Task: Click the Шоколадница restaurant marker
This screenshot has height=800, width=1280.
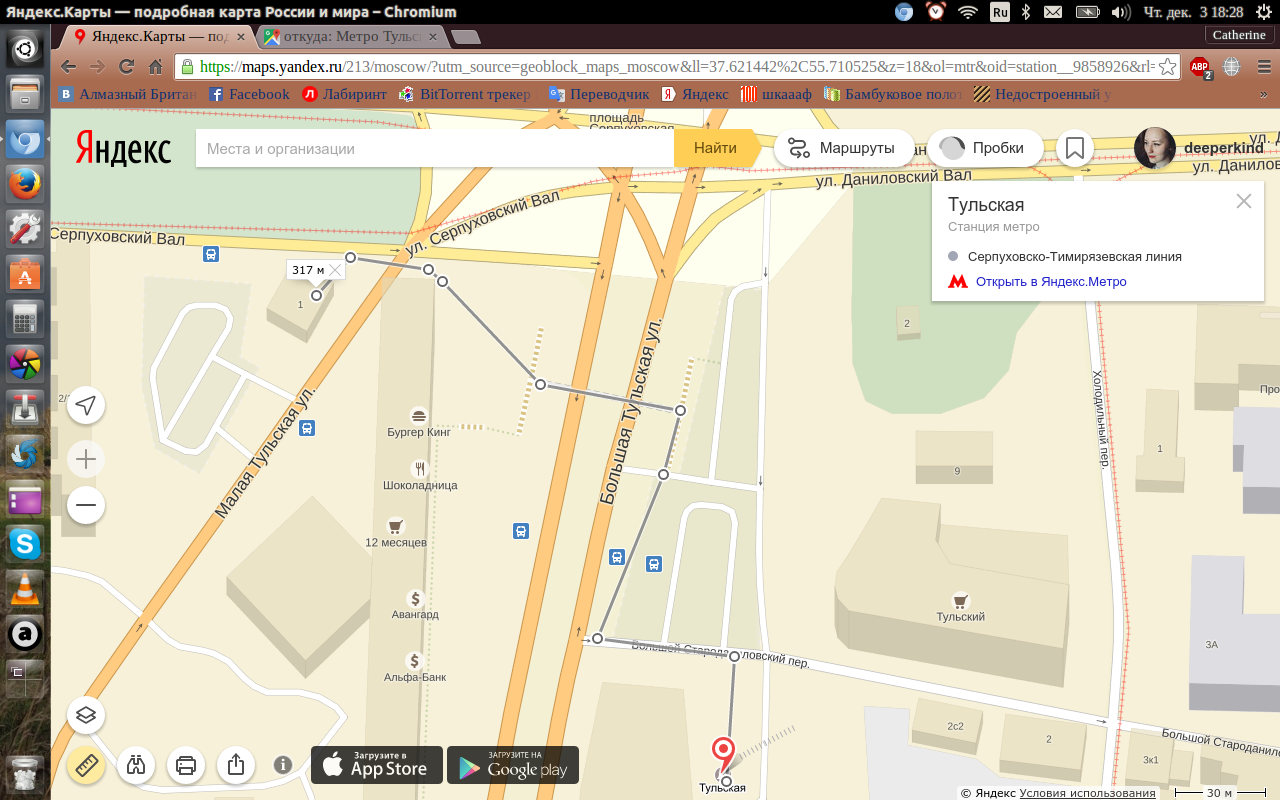Action: coord(420,467)
